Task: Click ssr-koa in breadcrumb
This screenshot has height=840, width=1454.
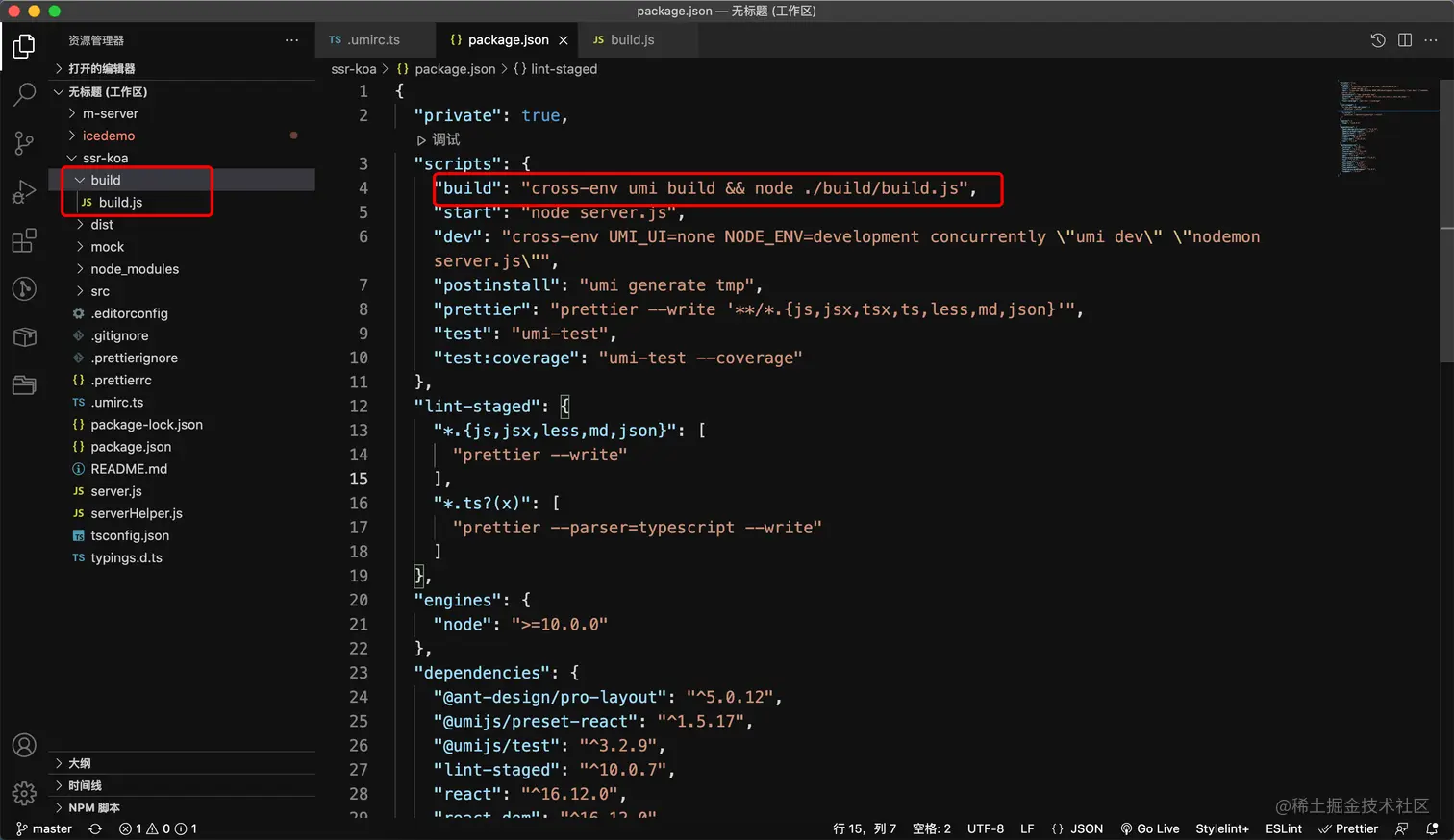Action: 354,69
